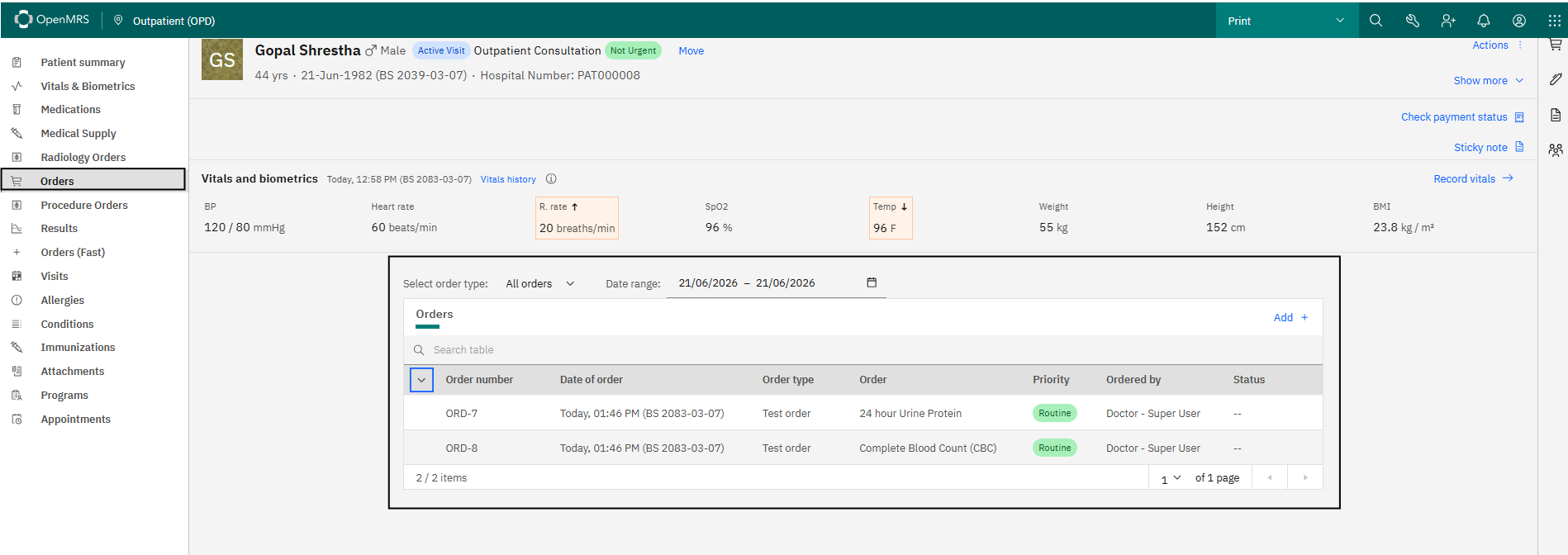Select the Orders tab in table

coord(435,315)
